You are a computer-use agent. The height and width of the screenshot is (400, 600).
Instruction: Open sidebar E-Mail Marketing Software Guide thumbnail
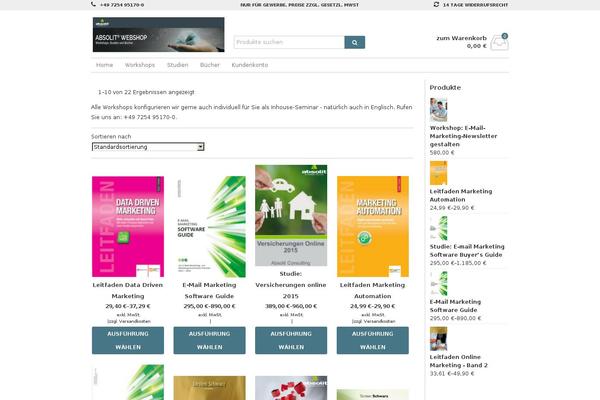click(439, 283)
